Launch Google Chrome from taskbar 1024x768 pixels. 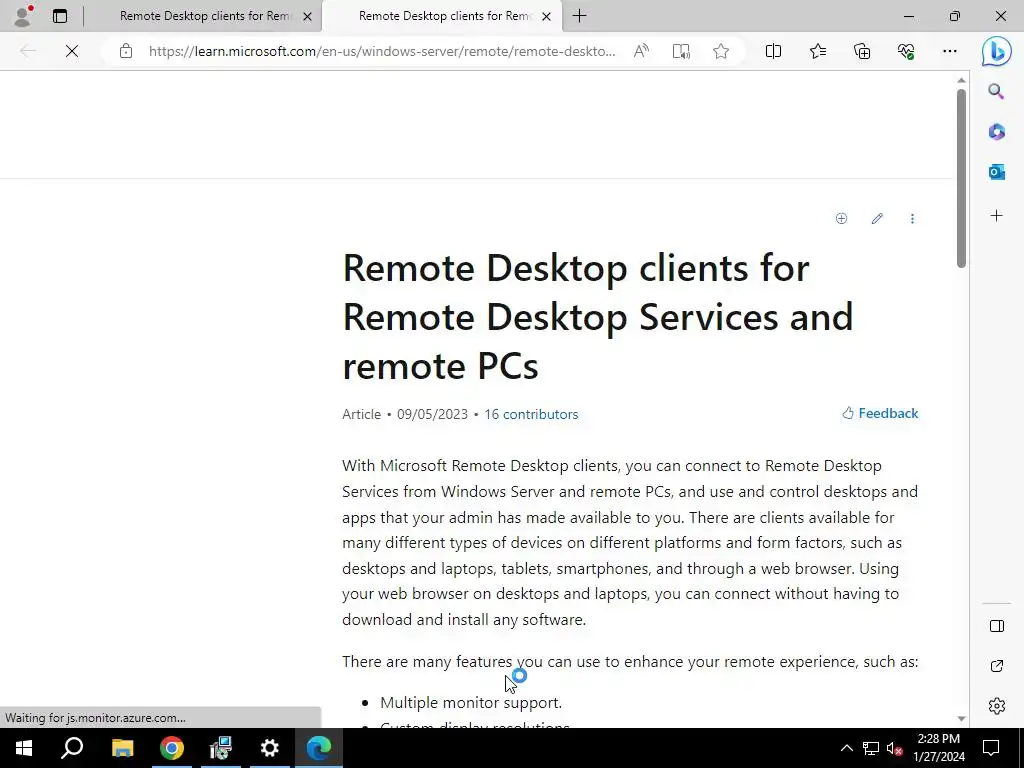coord(172,748)
